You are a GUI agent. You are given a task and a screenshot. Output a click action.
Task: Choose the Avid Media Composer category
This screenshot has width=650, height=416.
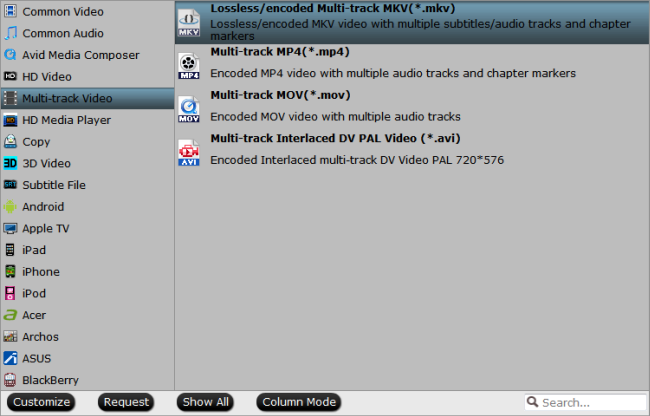pyautogui.click(x=87, y=55)
